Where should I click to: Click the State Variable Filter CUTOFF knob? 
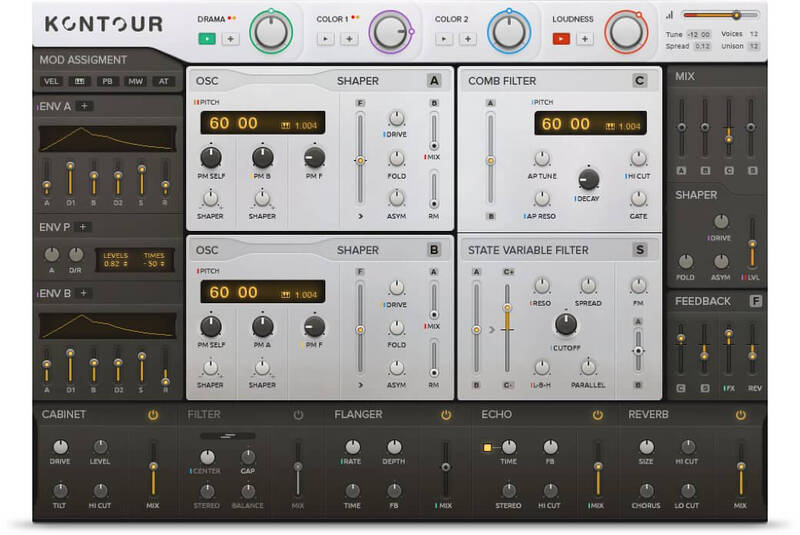[565, 324]
